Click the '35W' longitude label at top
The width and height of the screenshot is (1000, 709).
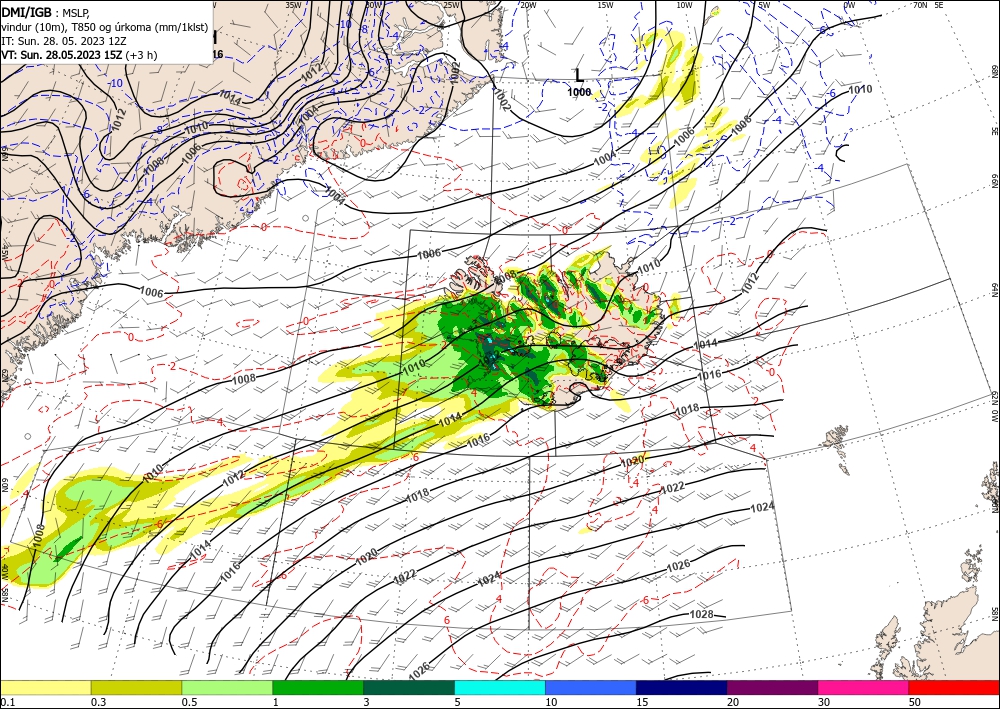[293, 4]
